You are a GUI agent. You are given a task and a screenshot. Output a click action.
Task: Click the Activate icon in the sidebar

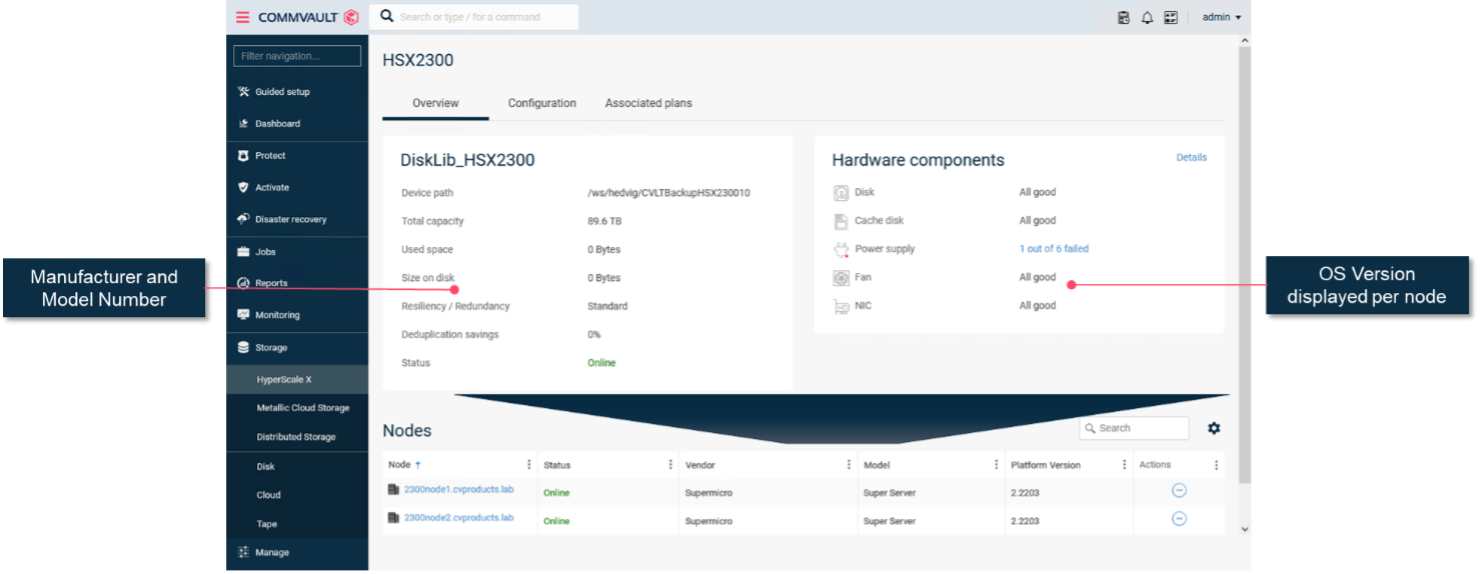(x=243, y=187)
